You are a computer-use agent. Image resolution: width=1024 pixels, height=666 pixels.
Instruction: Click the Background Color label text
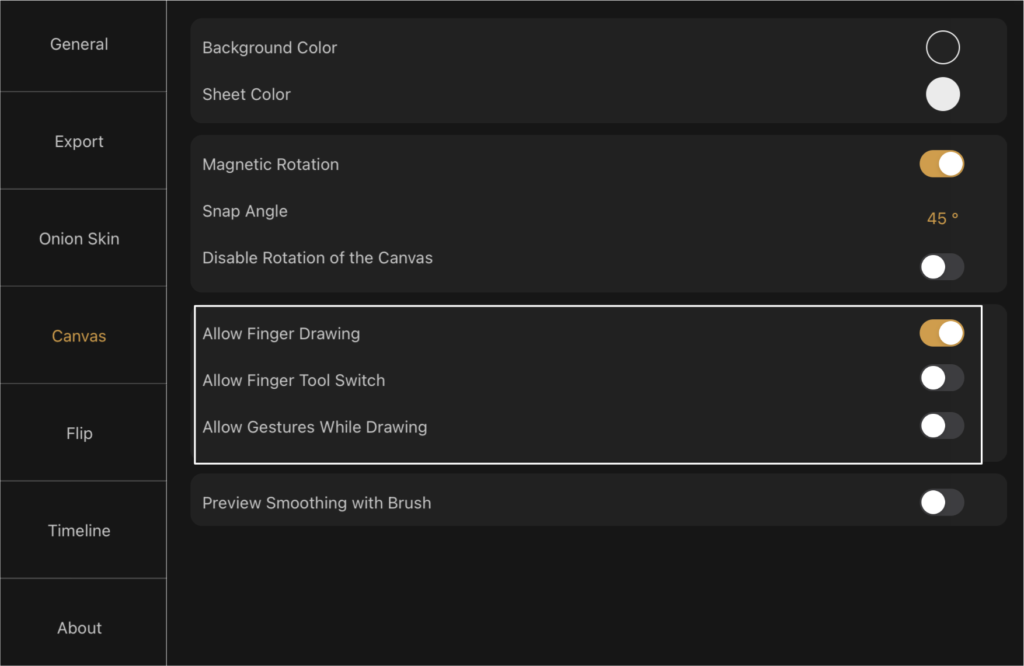(x=270, y=48)
